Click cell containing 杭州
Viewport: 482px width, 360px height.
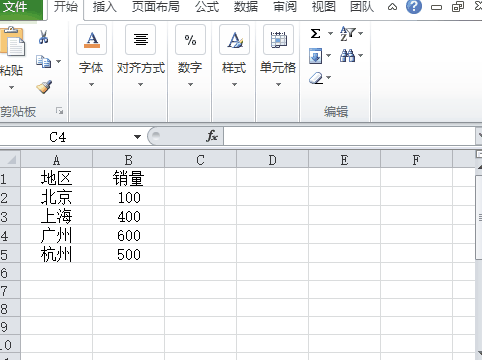click(x=57, y=254)
